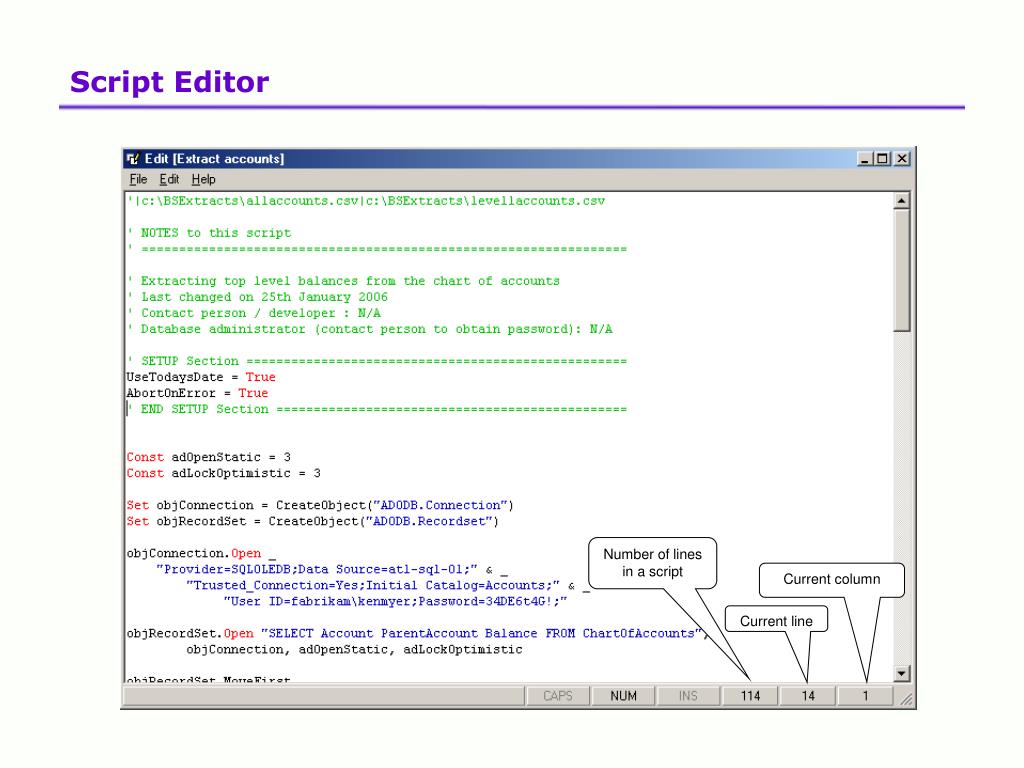Click the line count value 114
1024x768 pixels.
pos(750,696)
